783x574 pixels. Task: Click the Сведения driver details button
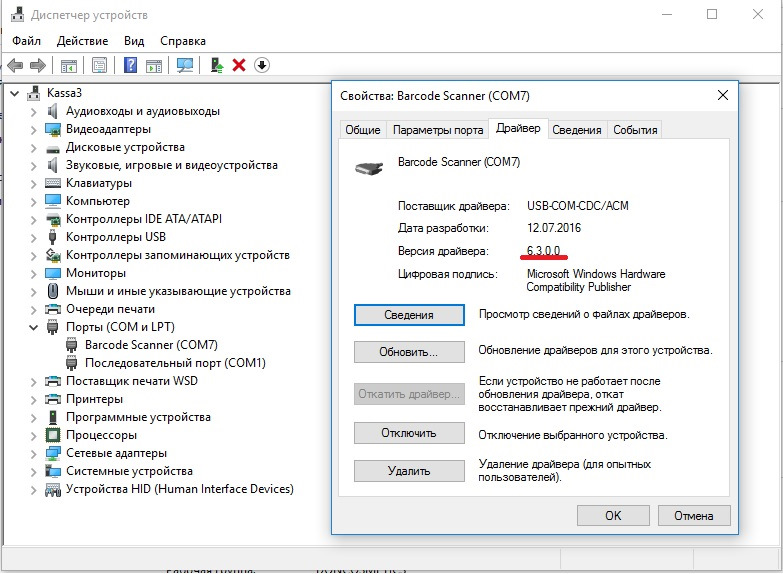coord(409,315)
